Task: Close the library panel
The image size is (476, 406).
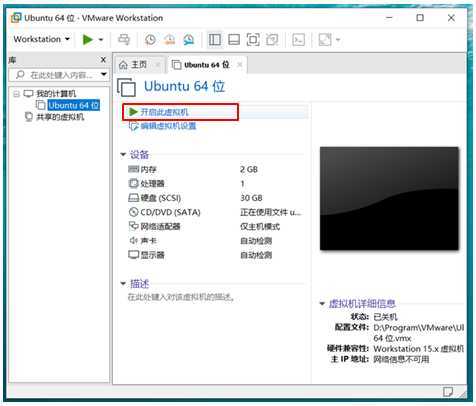Action: click(103, 60)
